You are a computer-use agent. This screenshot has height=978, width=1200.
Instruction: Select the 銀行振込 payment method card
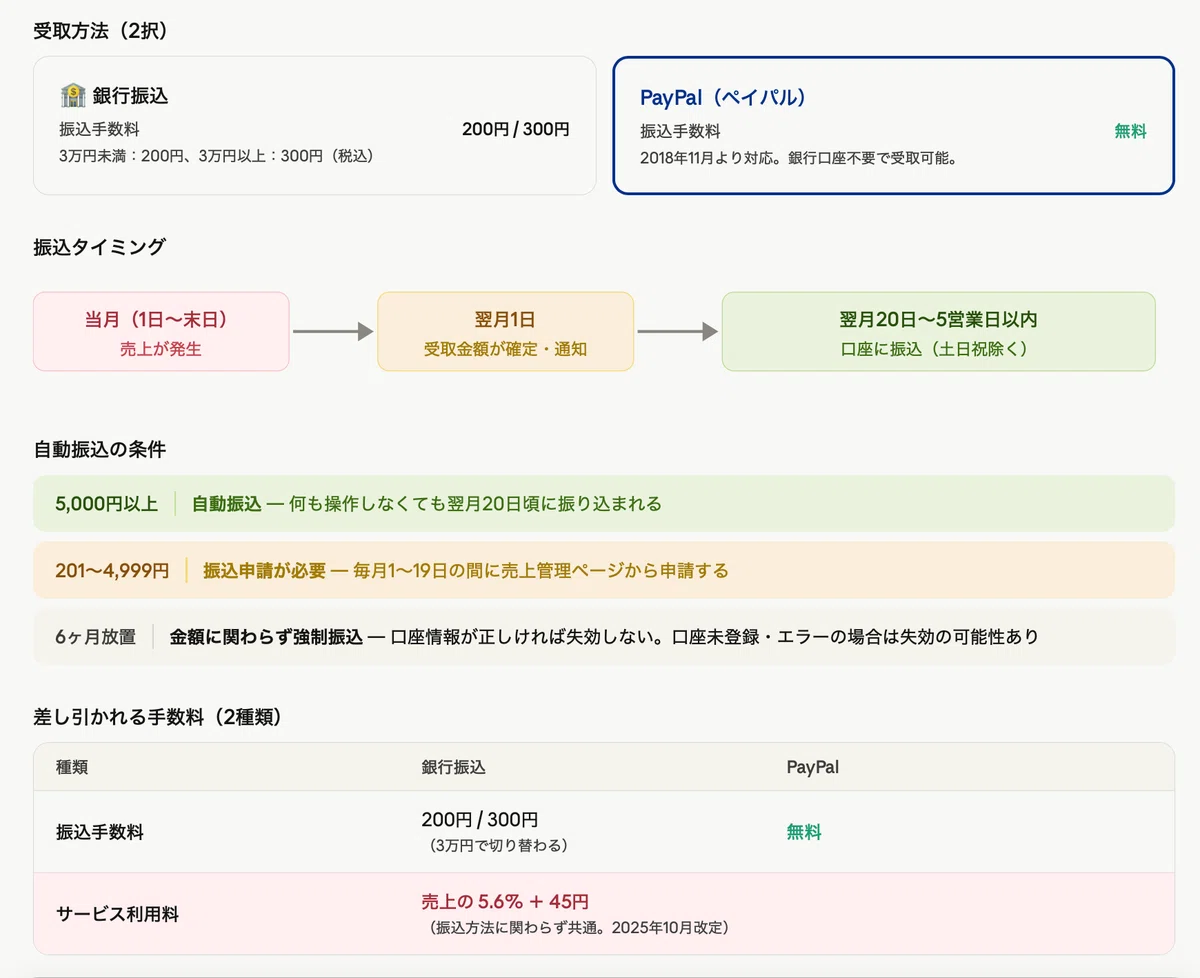click(315, 125)
